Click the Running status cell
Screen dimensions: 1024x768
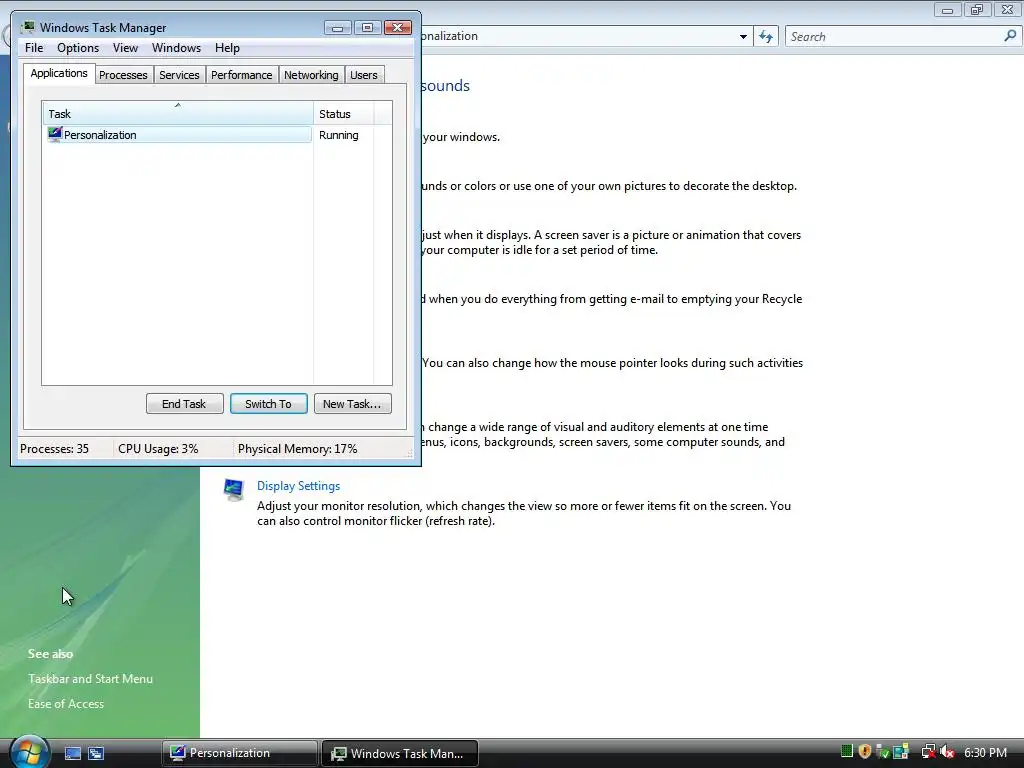point(338,135)
